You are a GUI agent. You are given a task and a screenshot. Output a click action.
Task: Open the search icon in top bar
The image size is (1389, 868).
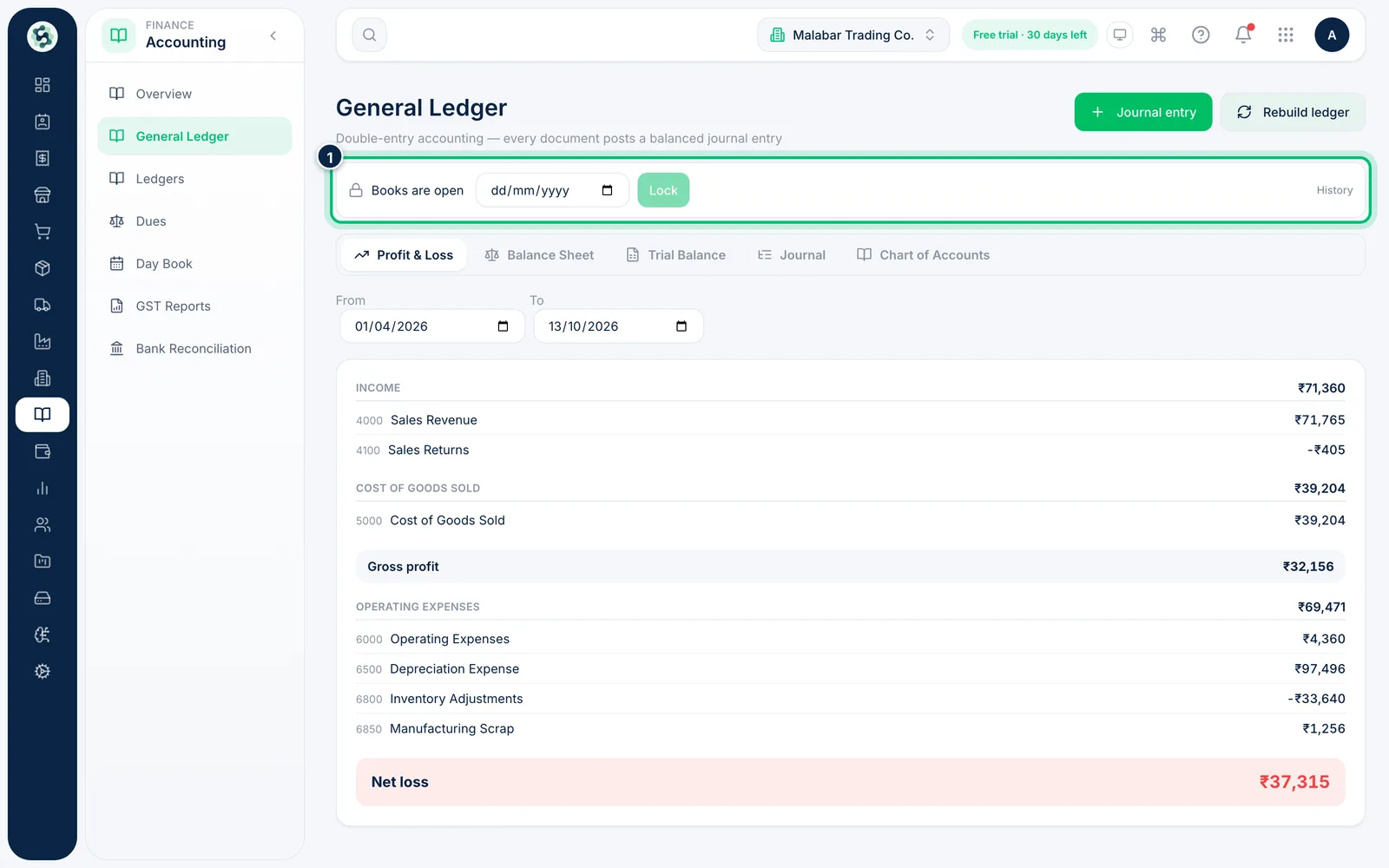point(369,35)
